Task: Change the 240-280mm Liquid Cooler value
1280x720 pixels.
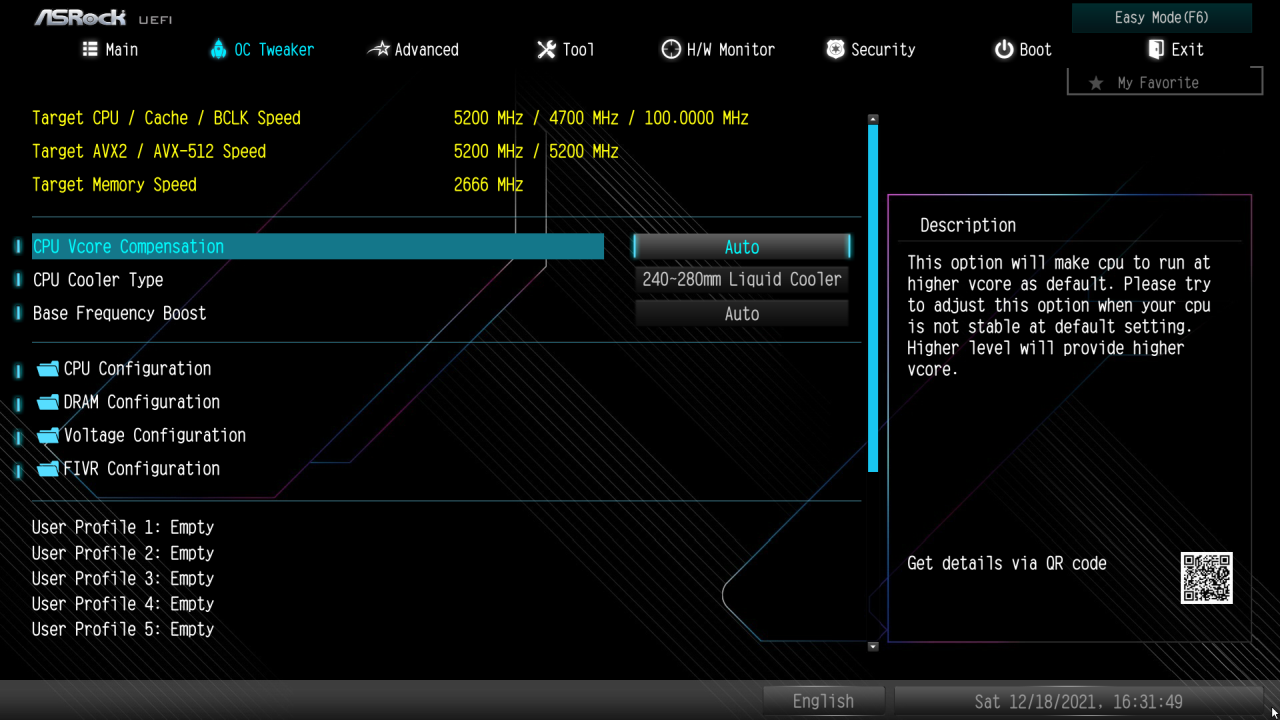Action: click(x=742, y=280)
